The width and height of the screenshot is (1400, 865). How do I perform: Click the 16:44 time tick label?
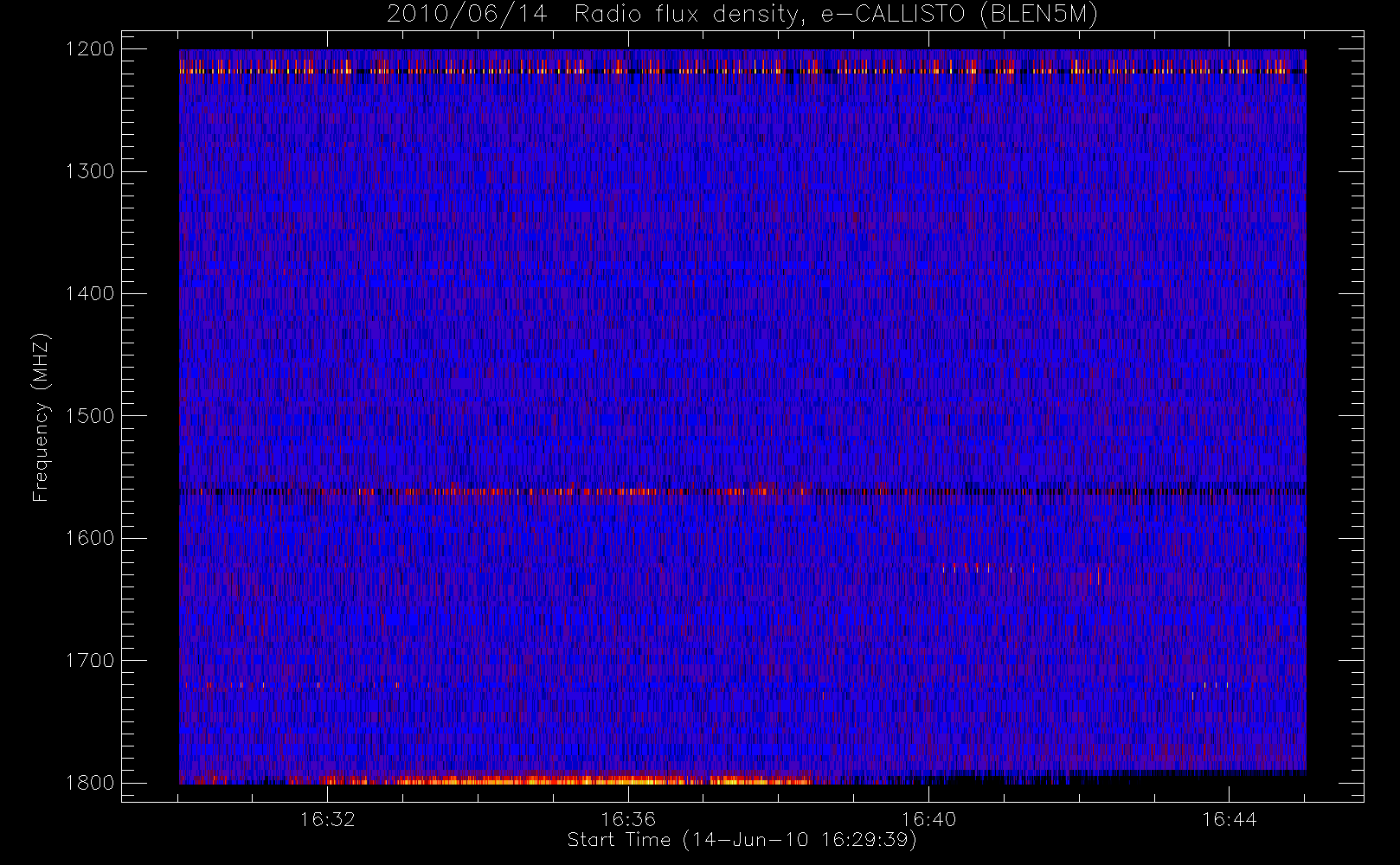click(x=1229, y=818)
